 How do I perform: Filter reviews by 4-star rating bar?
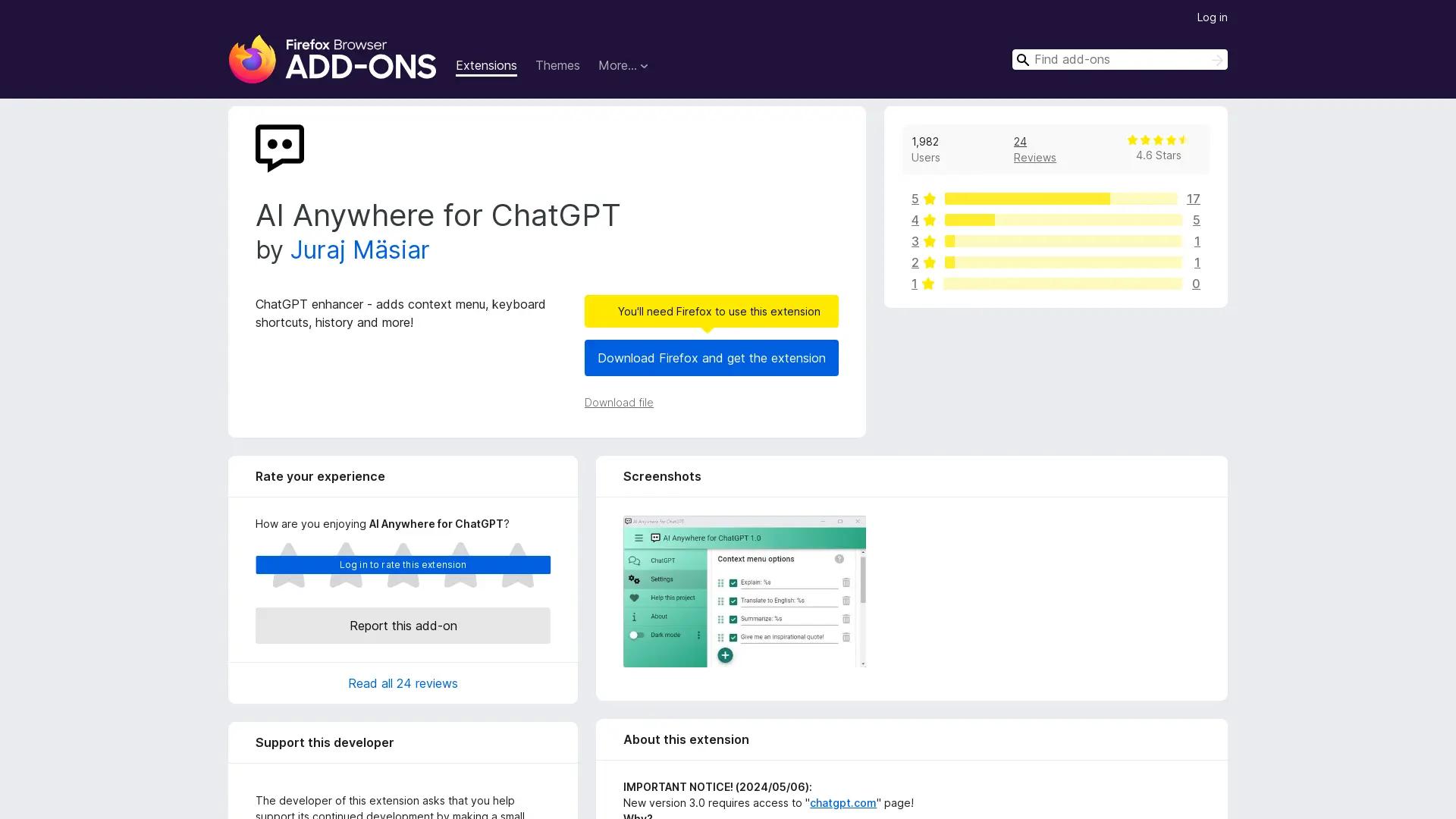coord(1062,220)
